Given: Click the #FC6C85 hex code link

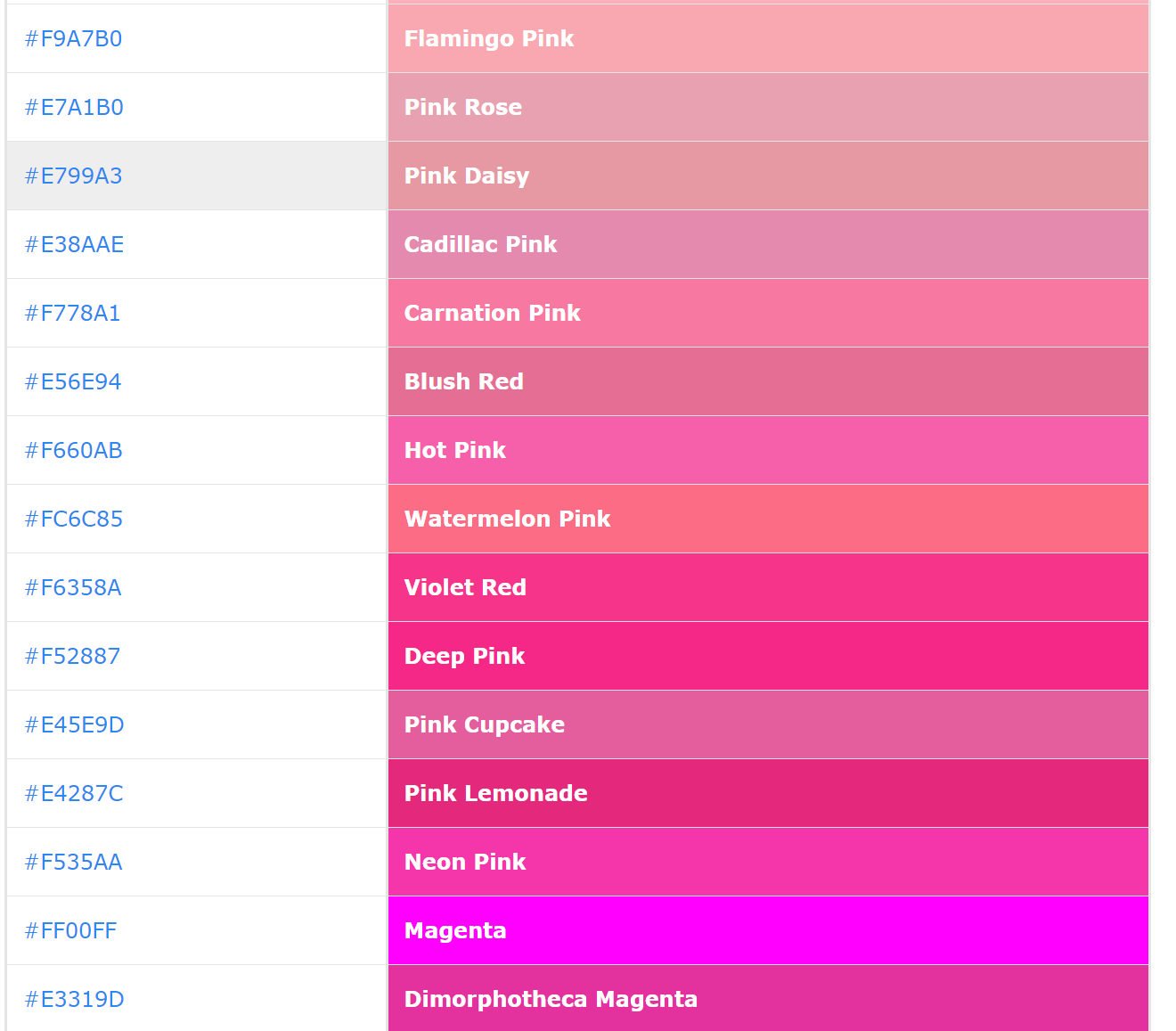Looking at the screenshot, I should pos(74,519).
